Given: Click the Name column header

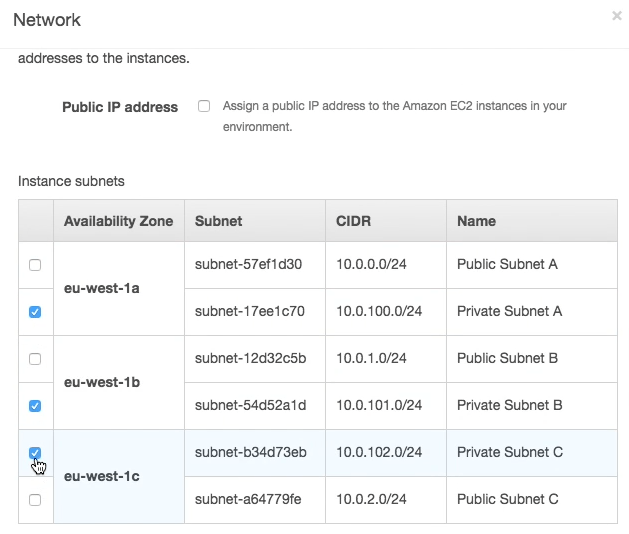Looking at the screenshot, I should coord(476,221).
